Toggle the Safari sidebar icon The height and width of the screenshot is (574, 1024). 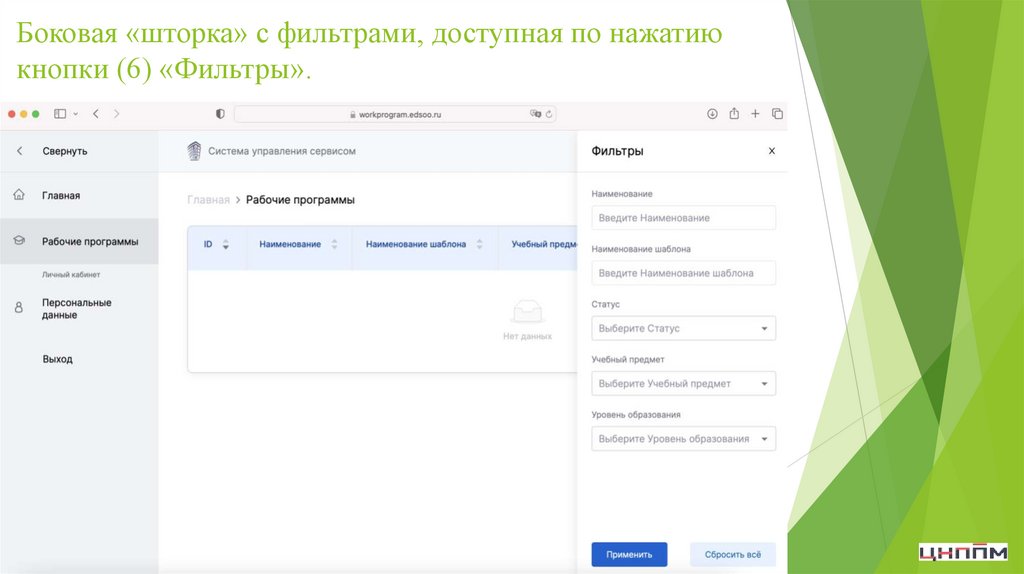point(60,114)
